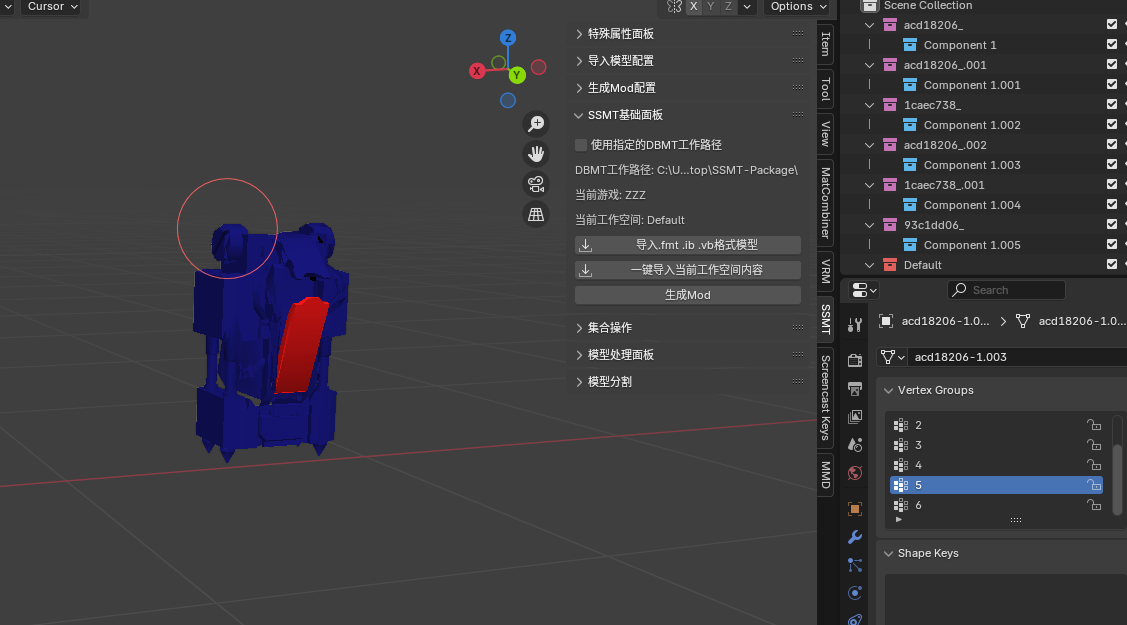Switch to the MMD sidebar tab

tap(826, 475)
